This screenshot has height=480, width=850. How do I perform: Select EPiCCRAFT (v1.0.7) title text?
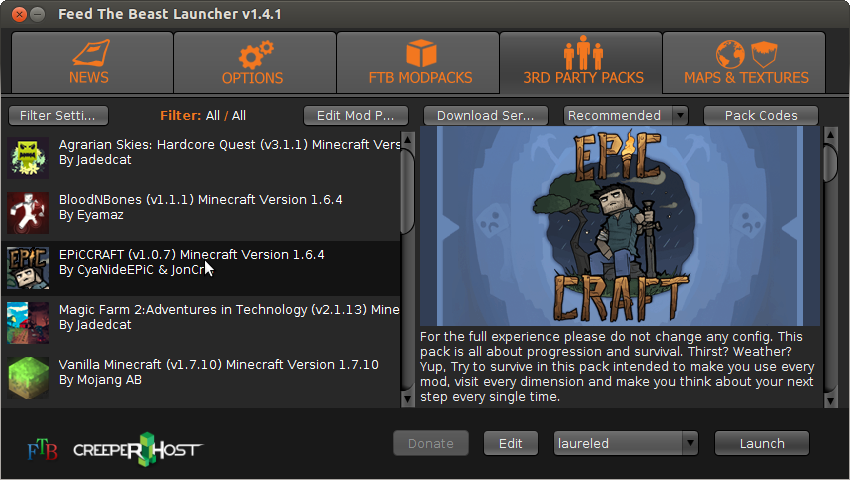pos(191,254)
